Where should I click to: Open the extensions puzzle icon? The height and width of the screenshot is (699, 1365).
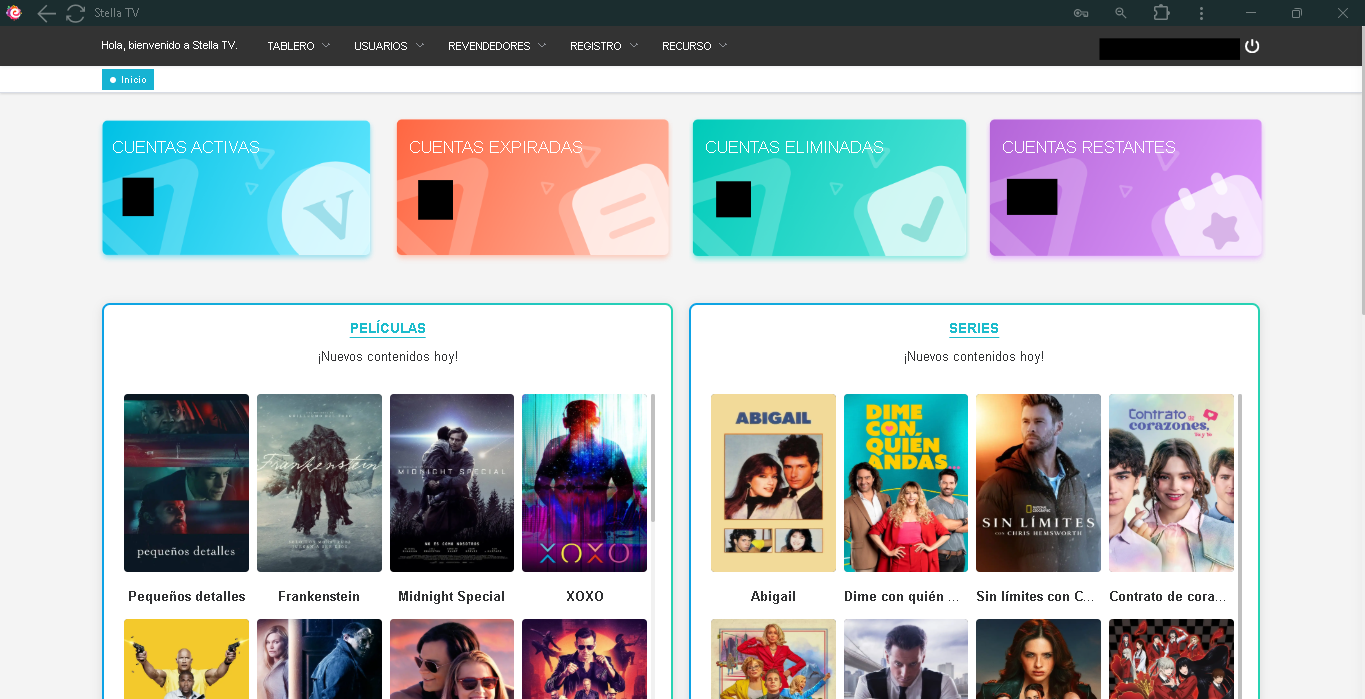(1161, 13)
